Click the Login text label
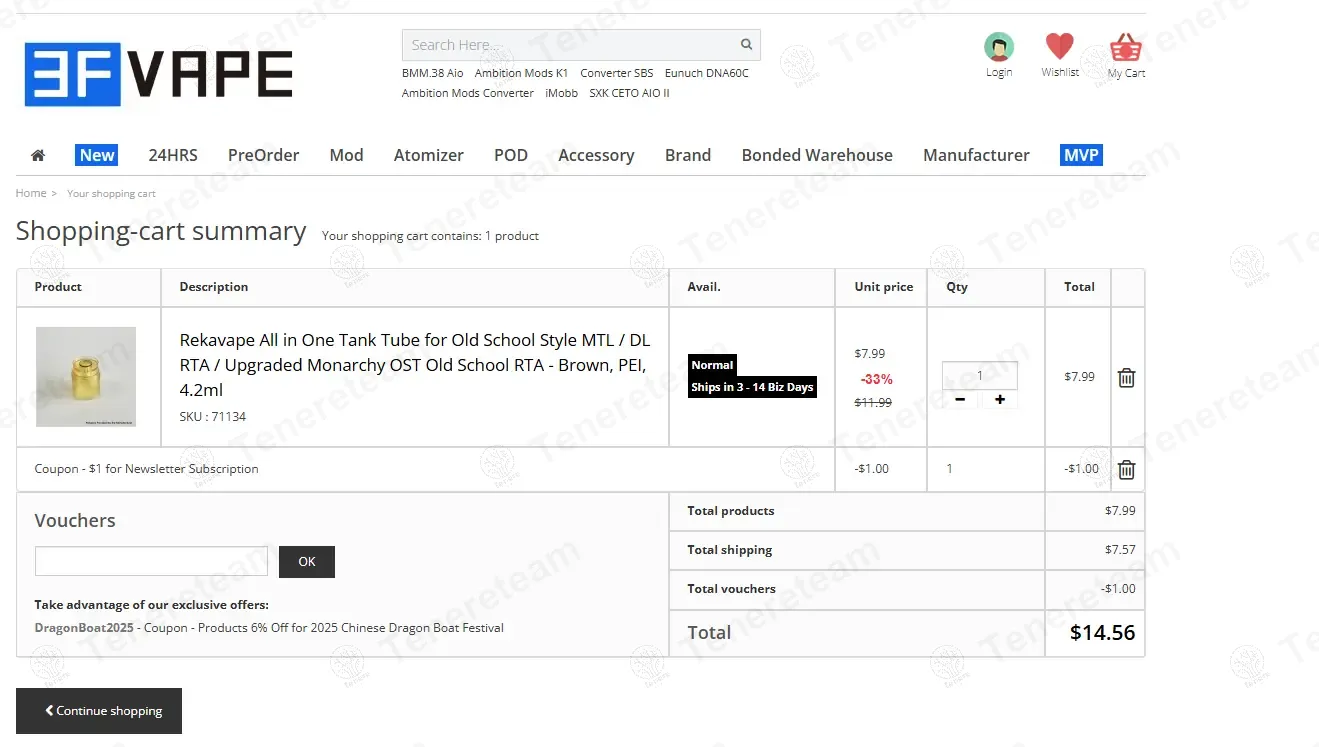1319x747 pixels. (999, 72)
